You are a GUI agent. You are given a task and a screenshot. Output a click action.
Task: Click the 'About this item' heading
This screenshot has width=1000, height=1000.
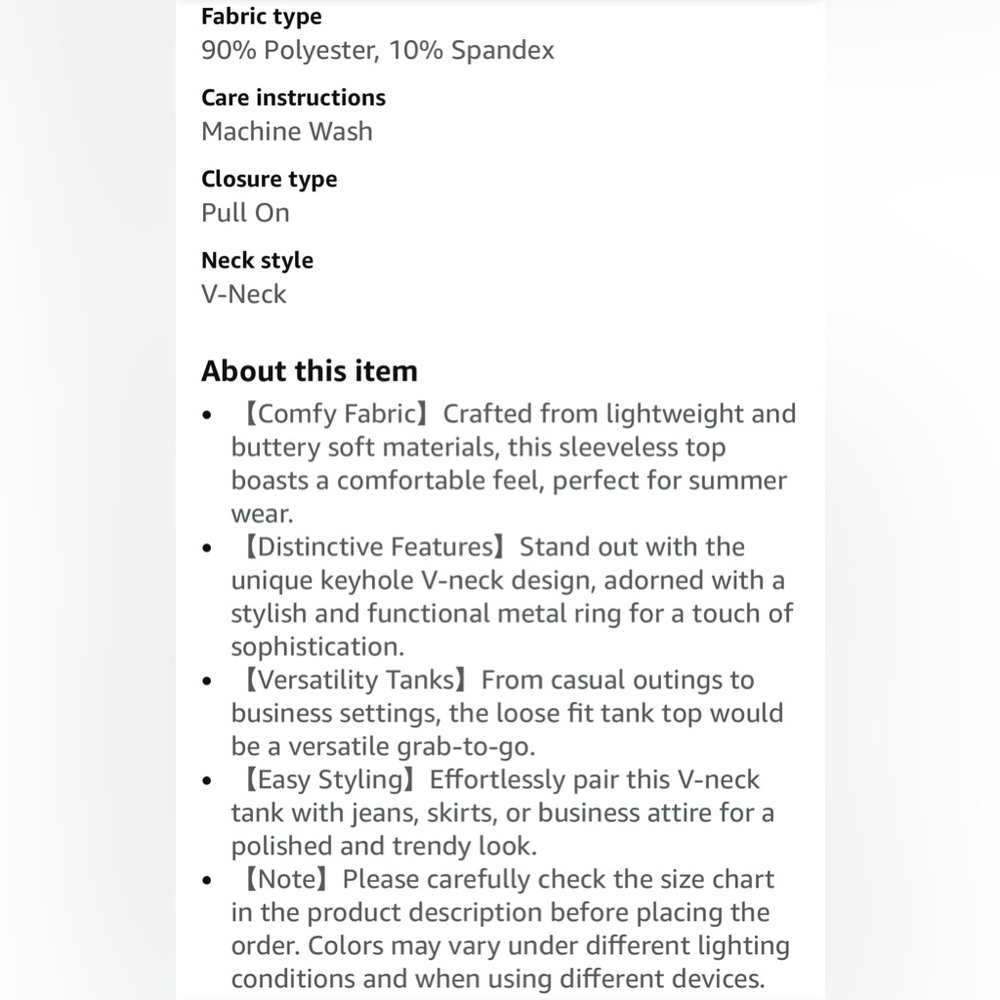309,371
